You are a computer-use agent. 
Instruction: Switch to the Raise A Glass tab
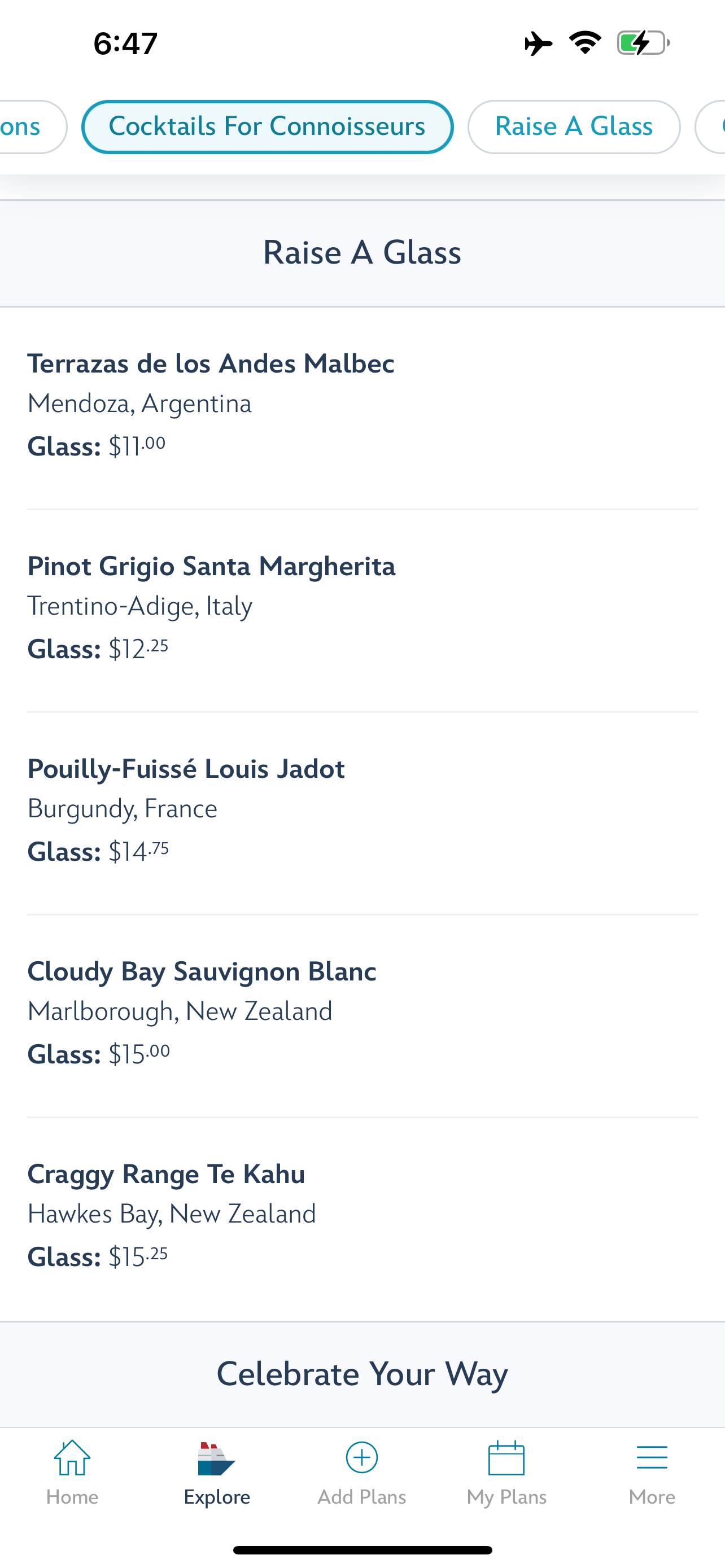coord(574,126)
